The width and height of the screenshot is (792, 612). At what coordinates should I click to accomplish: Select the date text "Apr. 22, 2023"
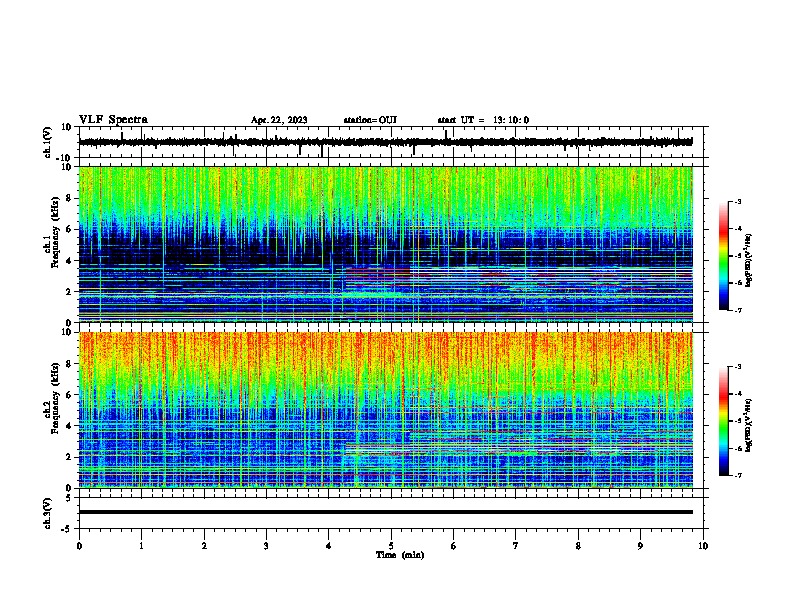[279, 120]
